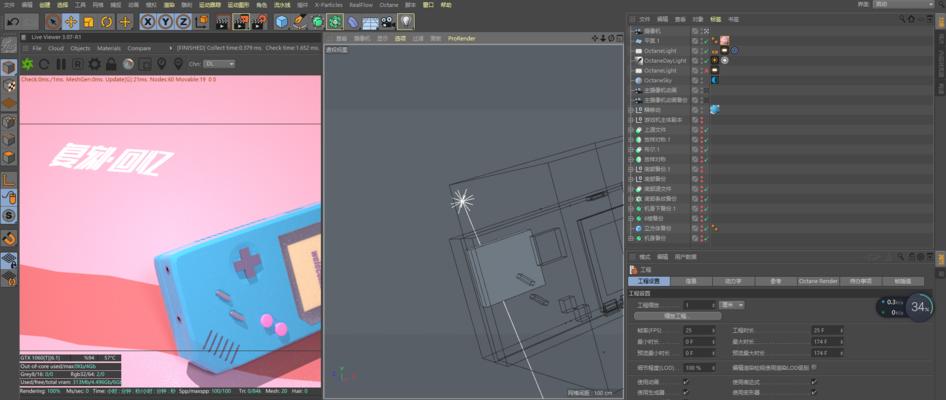Click the Object Manager home icon
946x400 pixels.
pyautogui.click(x=911, y=19)
